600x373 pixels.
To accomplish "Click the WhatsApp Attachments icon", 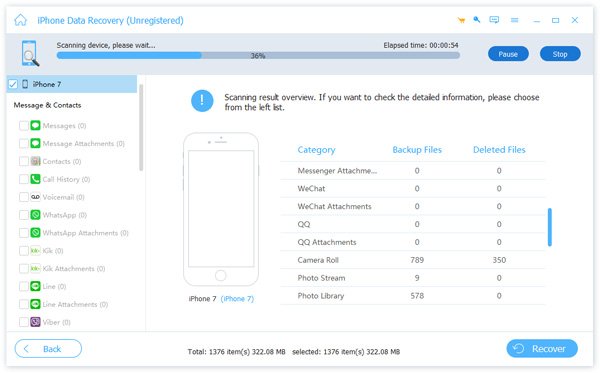I will (36, 233).
